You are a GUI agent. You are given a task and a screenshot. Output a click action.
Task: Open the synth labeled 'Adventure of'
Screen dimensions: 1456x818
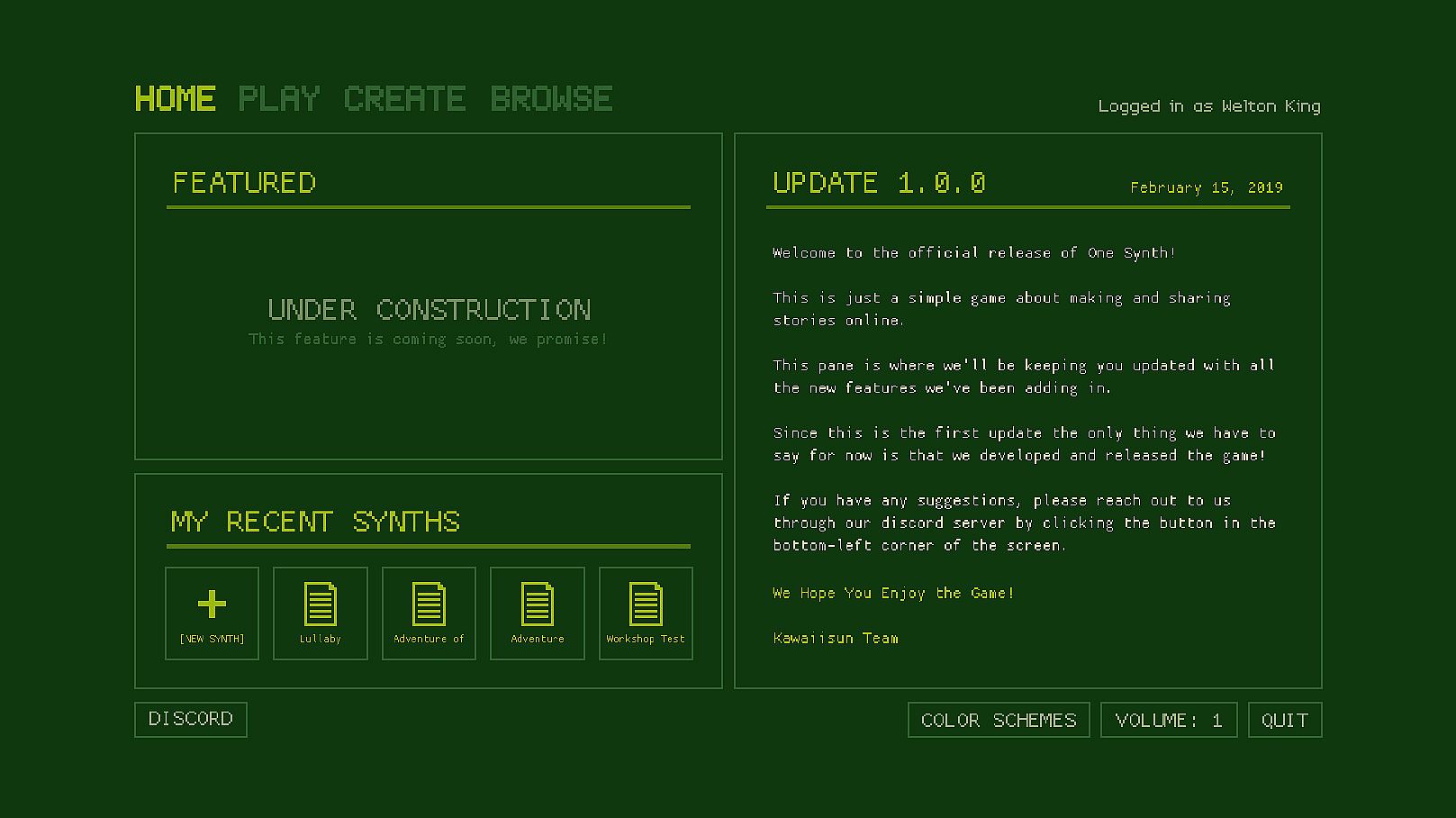point(429,613)
